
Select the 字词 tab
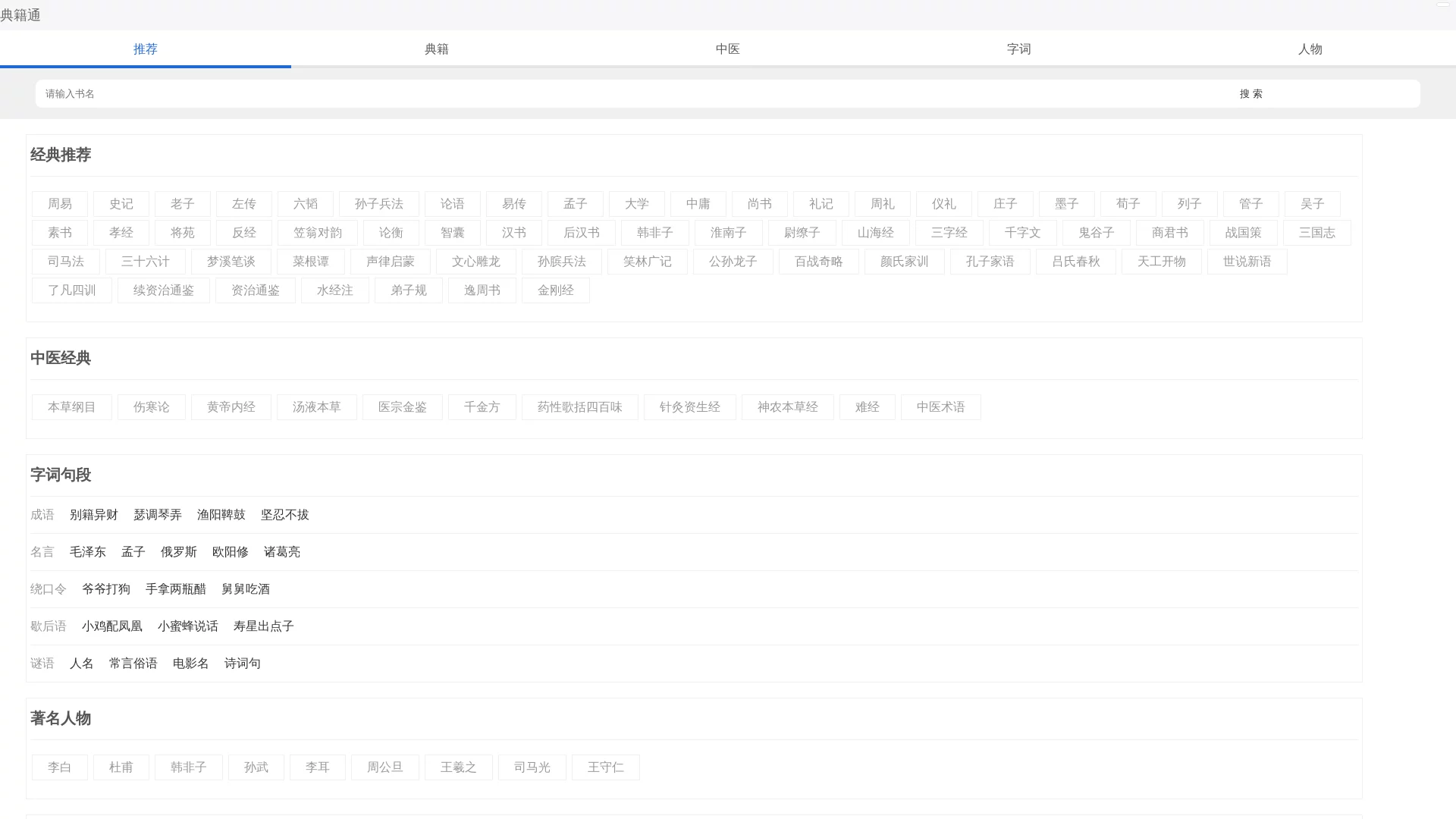[x=1018, y=49]
